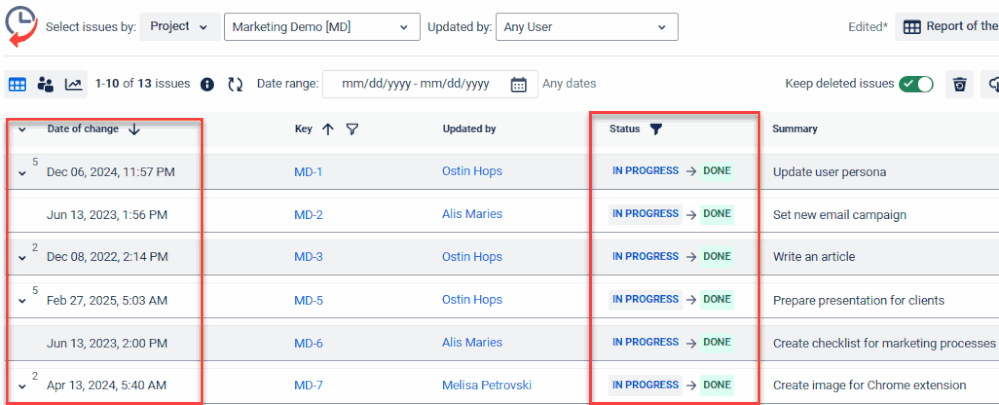Click the date range input field
The image size is (999, 405).
pos(430,84)
